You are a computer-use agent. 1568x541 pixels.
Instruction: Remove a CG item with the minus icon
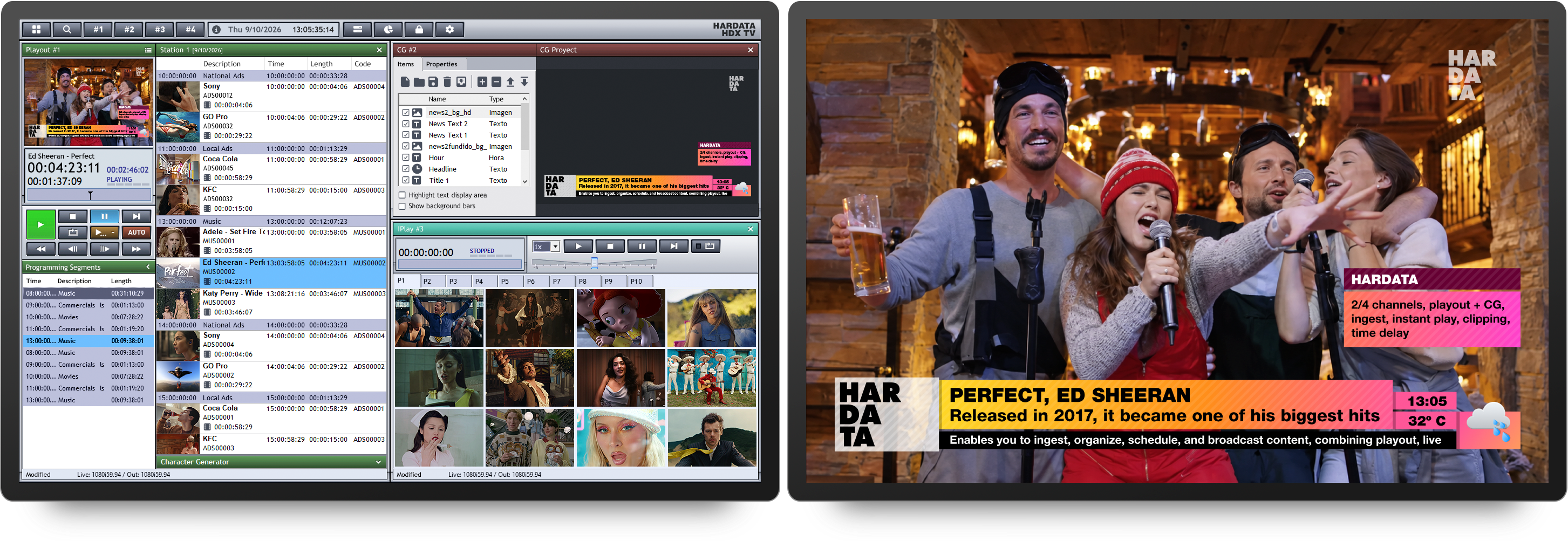click(x=496, y=81)
